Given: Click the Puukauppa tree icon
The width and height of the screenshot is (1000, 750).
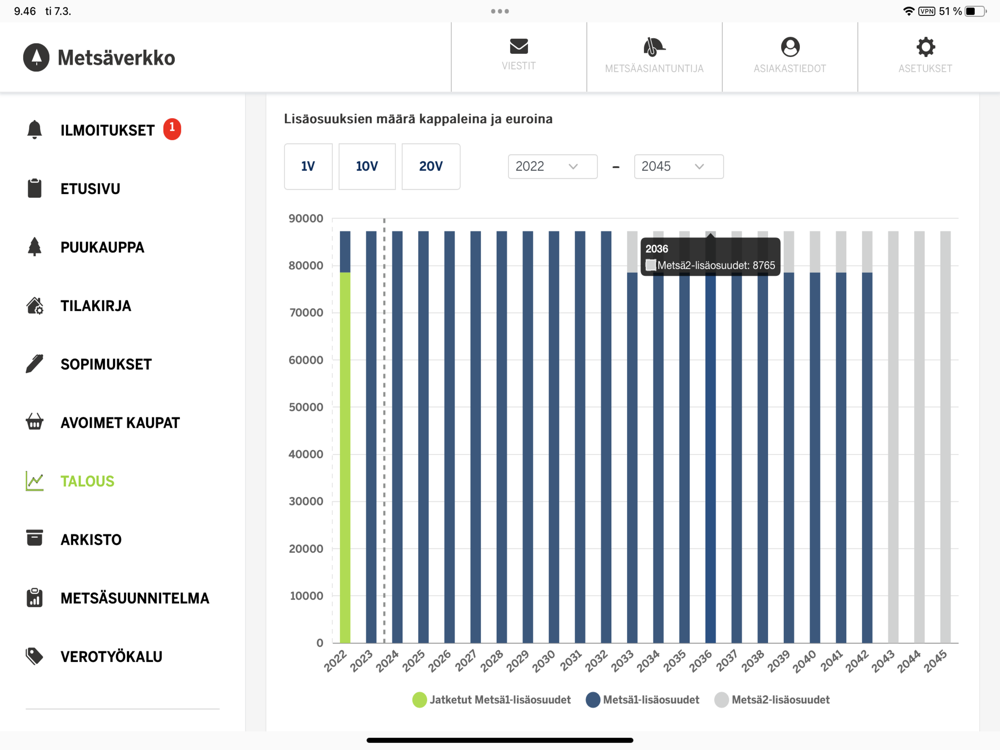Looking at the screenshot, I should coord(34,247).
